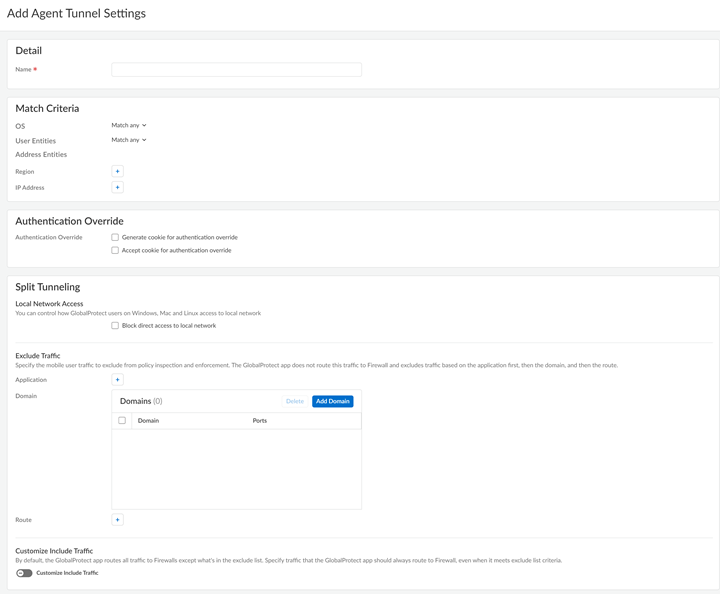Check Accept cookie for authentication override
The image size is (720, 594).
(115, 250)
